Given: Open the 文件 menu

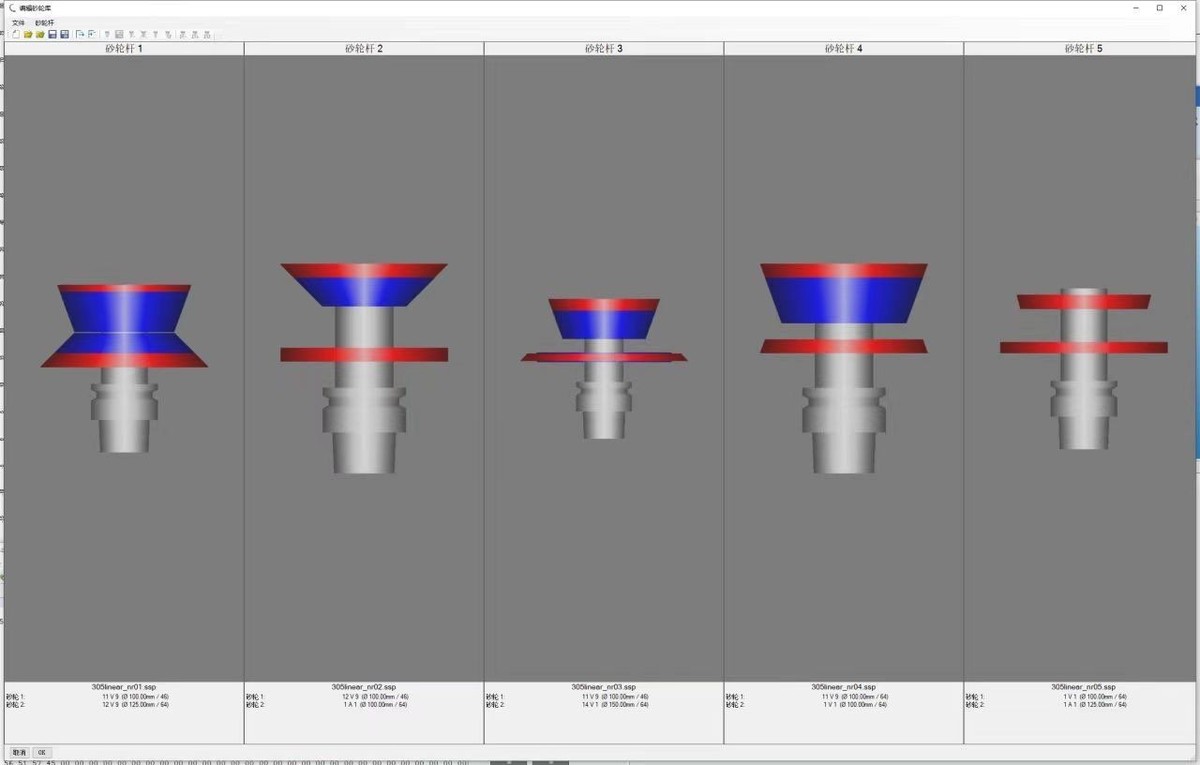Looking at the screenshot, I should (x=18, y=23).
